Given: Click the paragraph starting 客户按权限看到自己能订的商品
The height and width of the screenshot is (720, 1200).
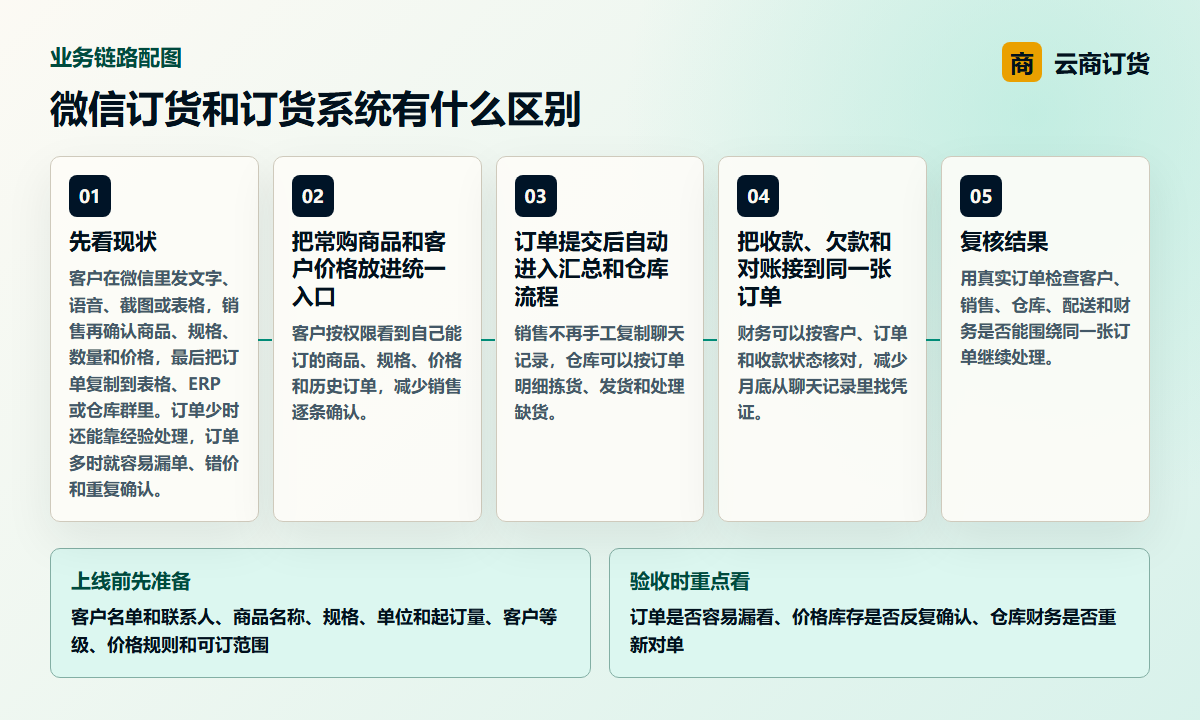Looking at the screenshot, I should [x=377, y=372].
